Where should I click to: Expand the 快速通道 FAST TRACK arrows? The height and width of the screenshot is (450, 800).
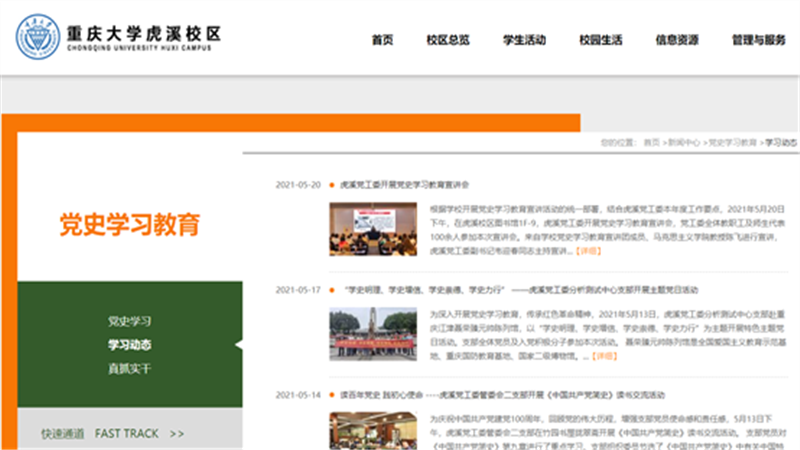tap(177, 434)
